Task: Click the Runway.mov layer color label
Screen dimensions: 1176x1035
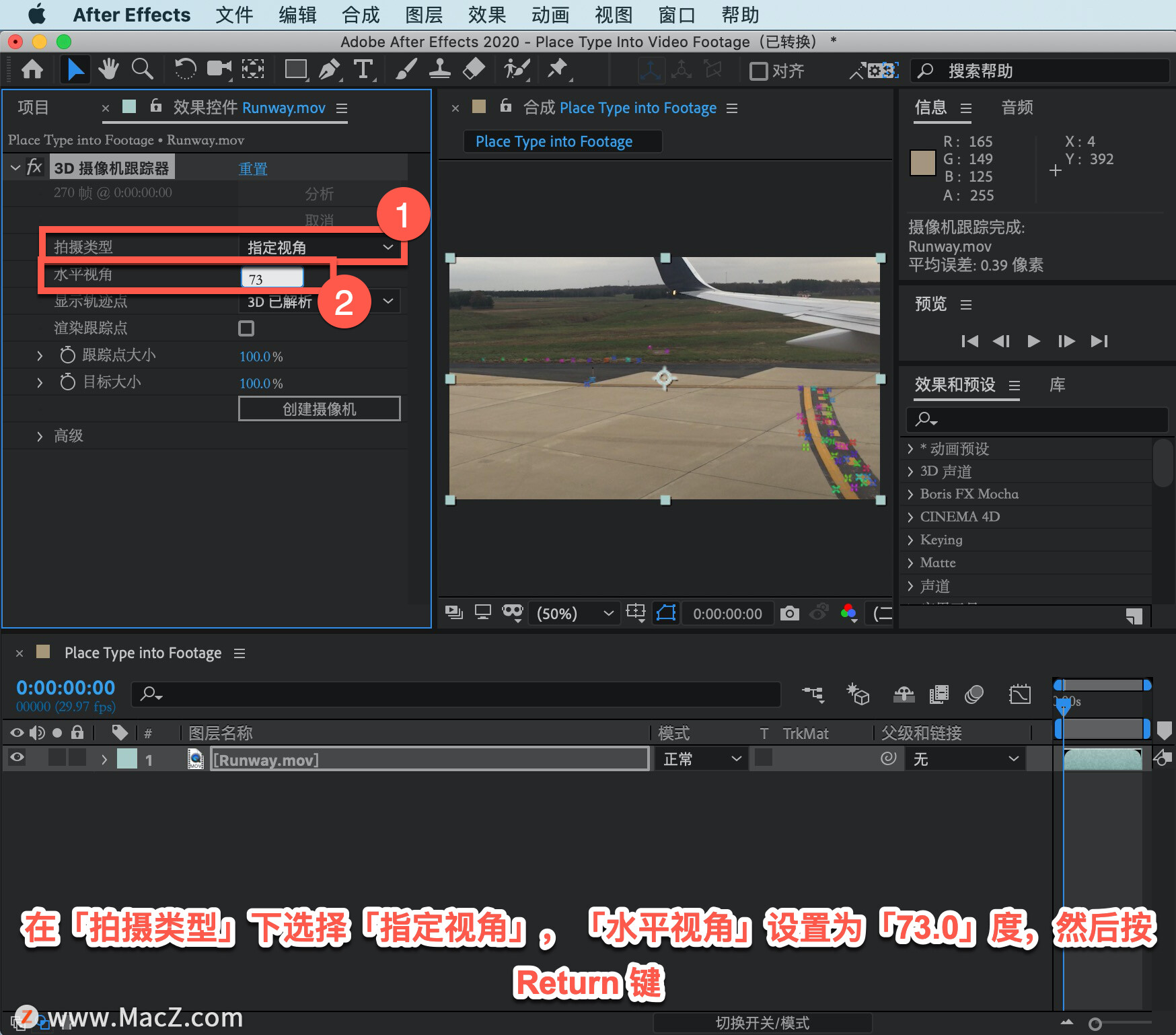Action: coord(127,759)
